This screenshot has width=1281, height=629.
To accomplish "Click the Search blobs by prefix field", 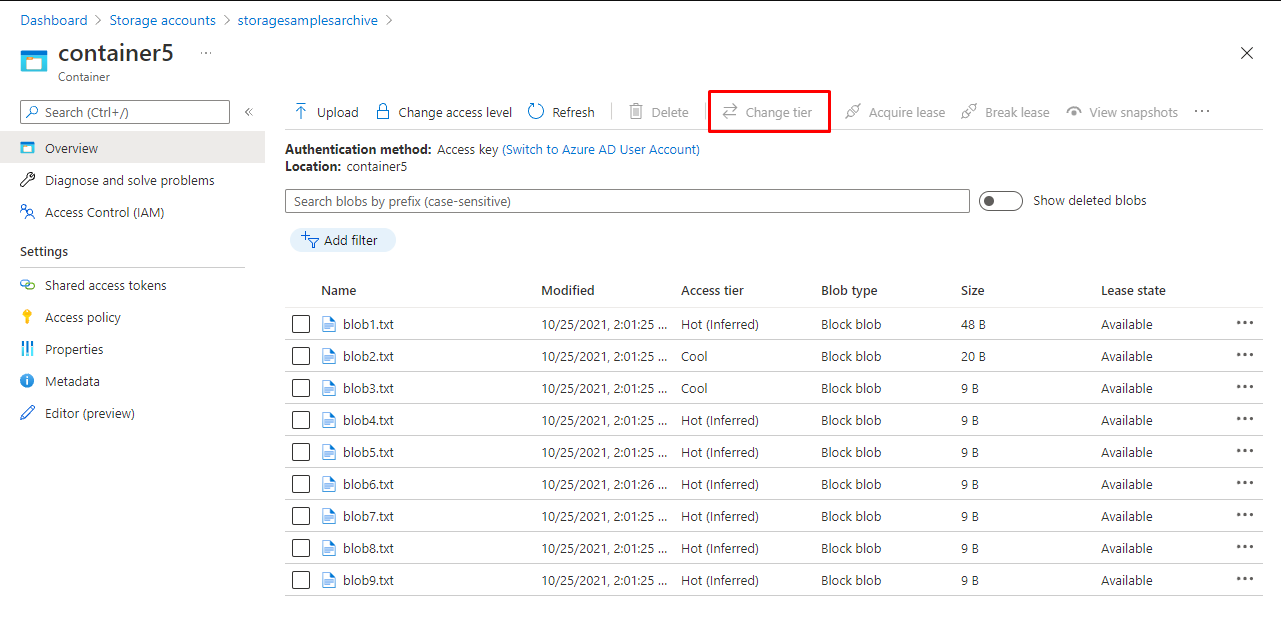I will 627,201.
